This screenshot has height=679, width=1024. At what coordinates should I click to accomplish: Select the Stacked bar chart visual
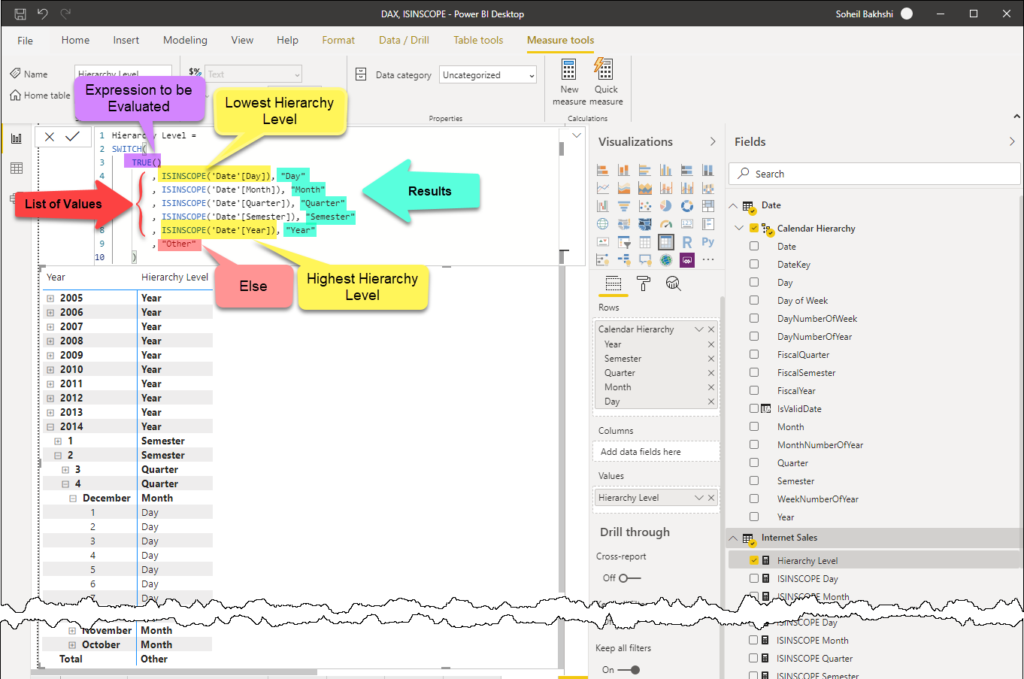(603, 170)
